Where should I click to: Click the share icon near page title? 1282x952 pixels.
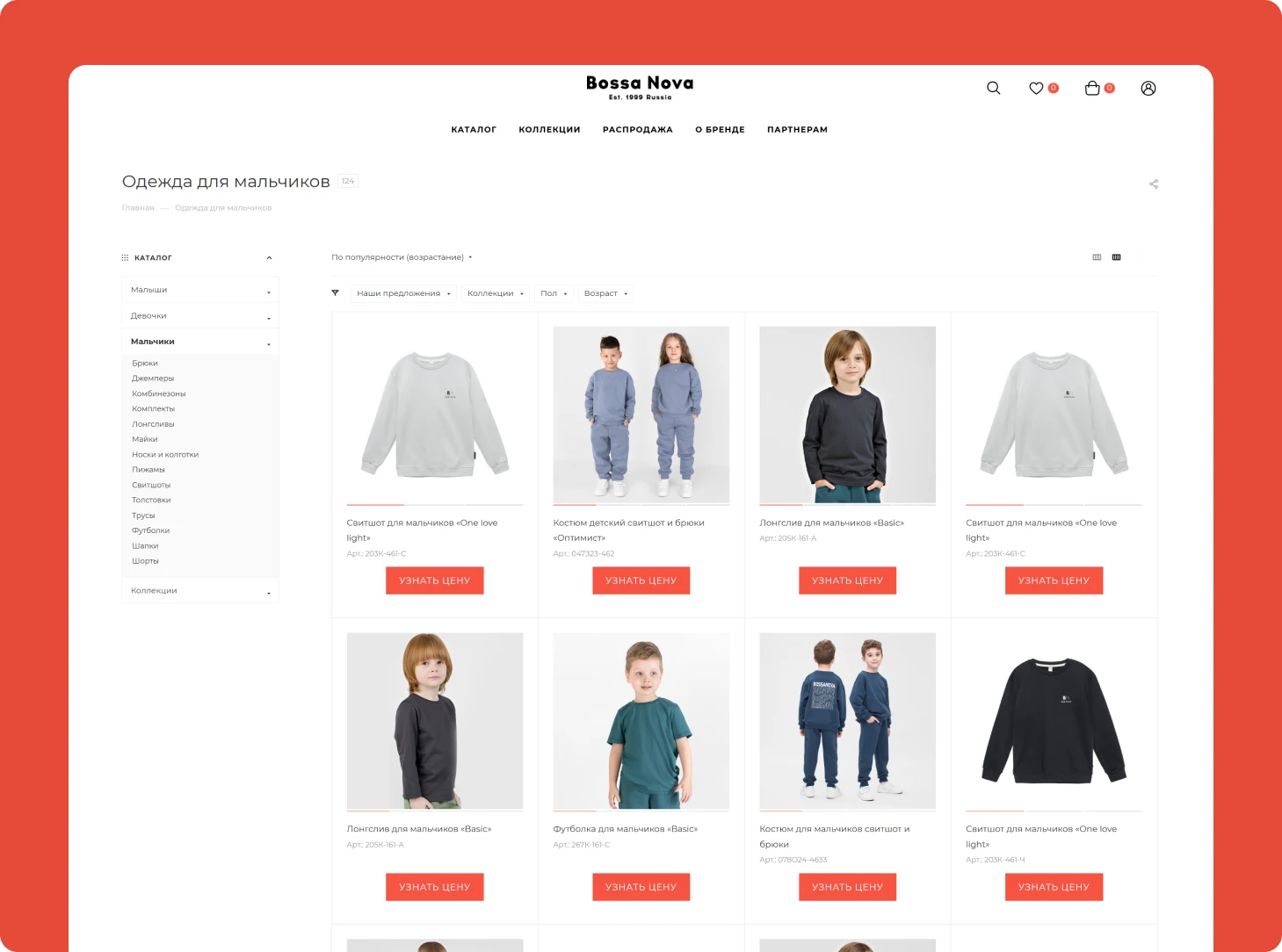(x=1153, y=184)
